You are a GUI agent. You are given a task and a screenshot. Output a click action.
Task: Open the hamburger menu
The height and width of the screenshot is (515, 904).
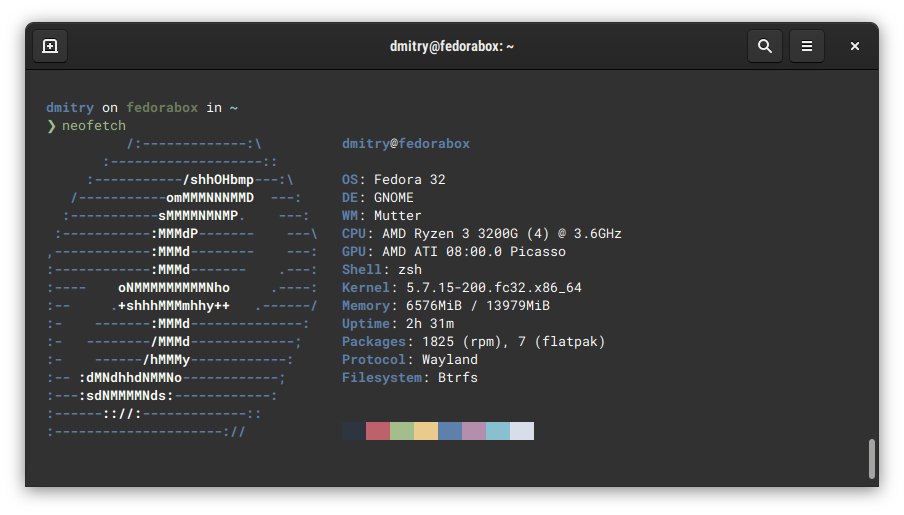(807, 46)
